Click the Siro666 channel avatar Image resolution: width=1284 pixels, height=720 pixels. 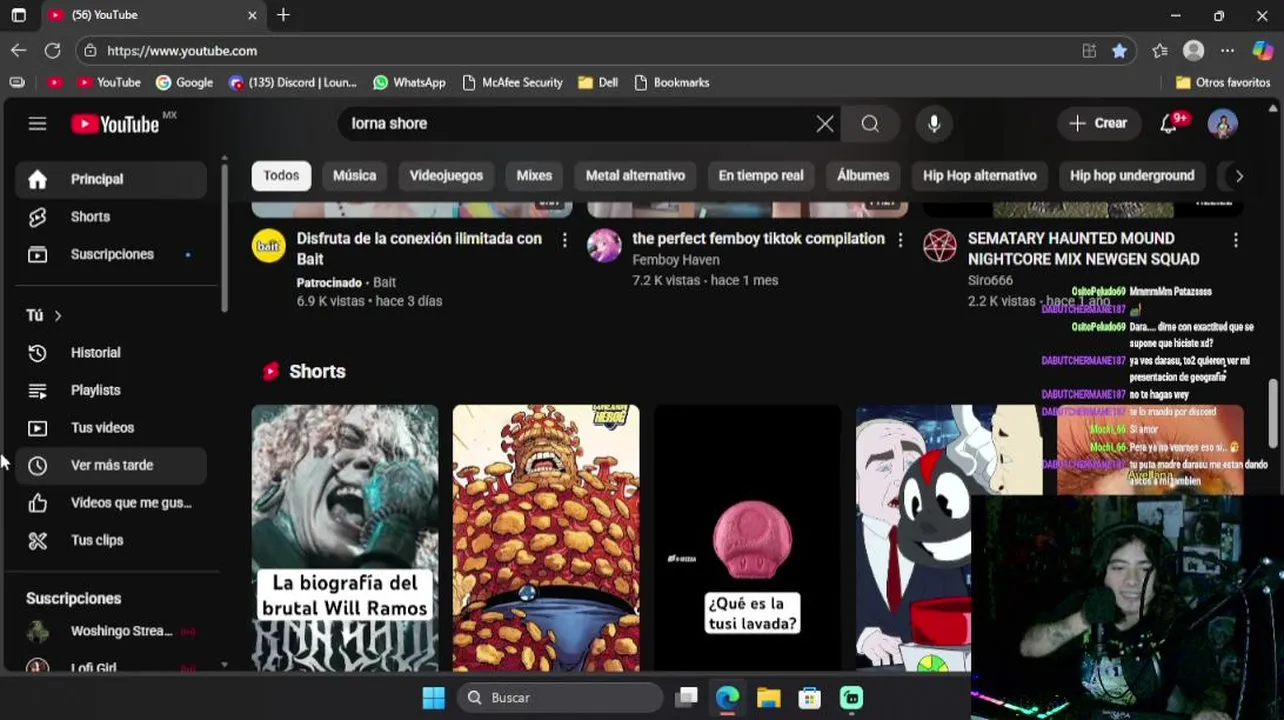(x=940, y=245)
